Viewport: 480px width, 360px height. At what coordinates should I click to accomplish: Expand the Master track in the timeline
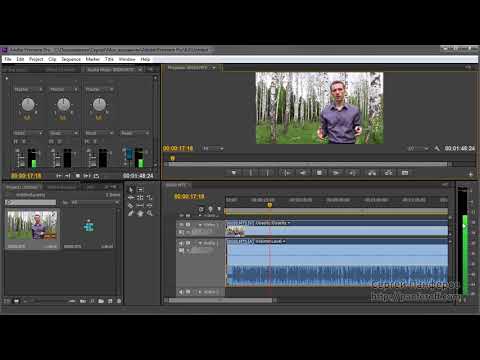click(x=200, y=292)
